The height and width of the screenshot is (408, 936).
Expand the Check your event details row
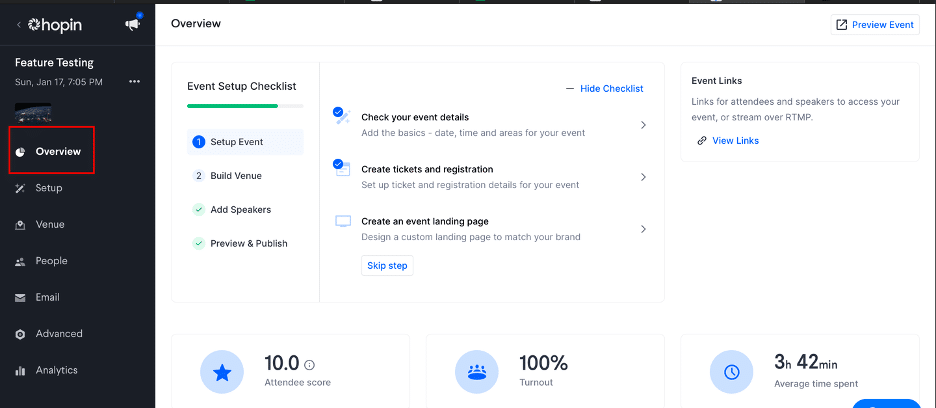click(x=643, y=125)
